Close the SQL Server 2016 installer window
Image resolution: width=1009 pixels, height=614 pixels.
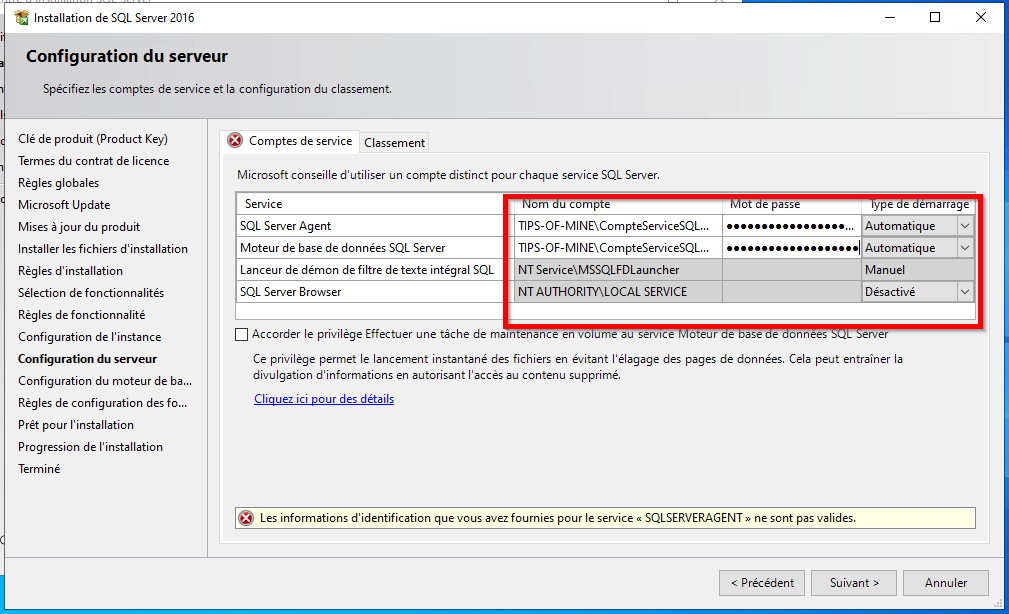(x=981, y=17)
